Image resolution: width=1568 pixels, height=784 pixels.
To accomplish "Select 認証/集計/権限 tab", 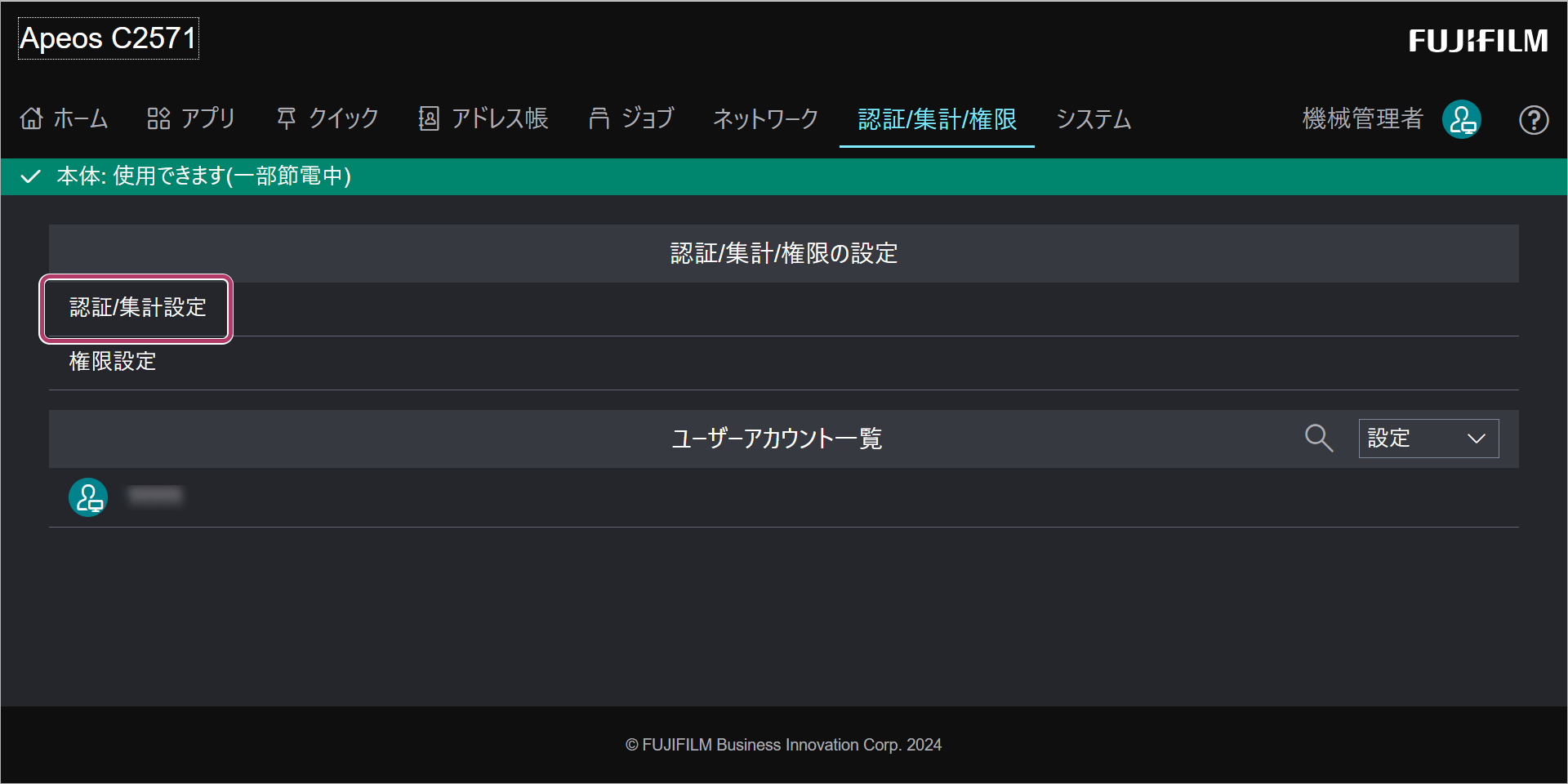I will click(x=938, y=120).
